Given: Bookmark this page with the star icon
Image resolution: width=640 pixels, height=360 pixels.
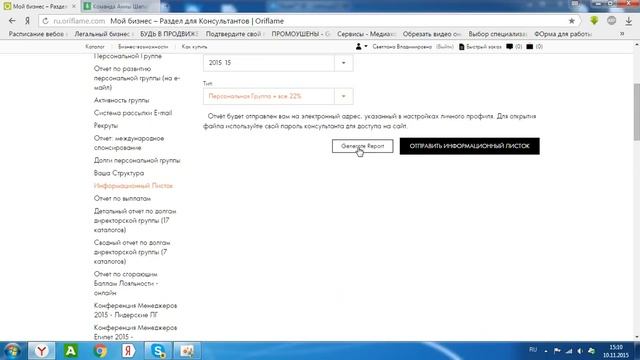Looking at the screenshot, I should coord(571,21).
